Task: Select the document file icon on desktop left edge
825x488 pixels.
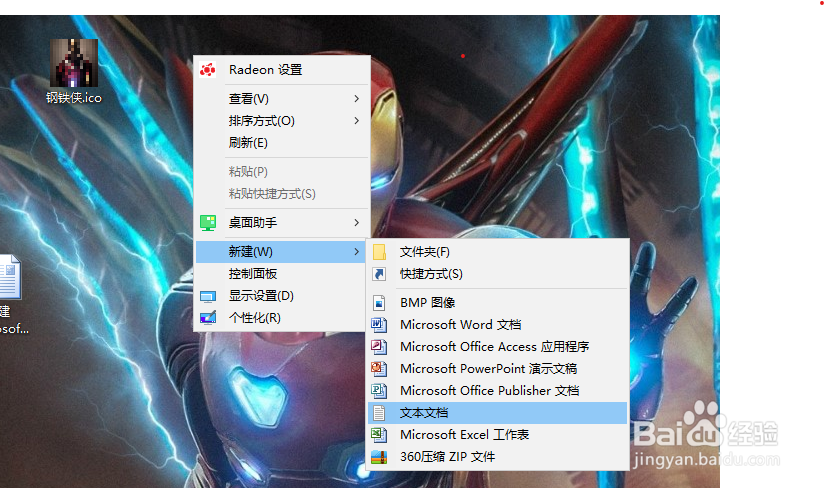Action: coord(10,277)
